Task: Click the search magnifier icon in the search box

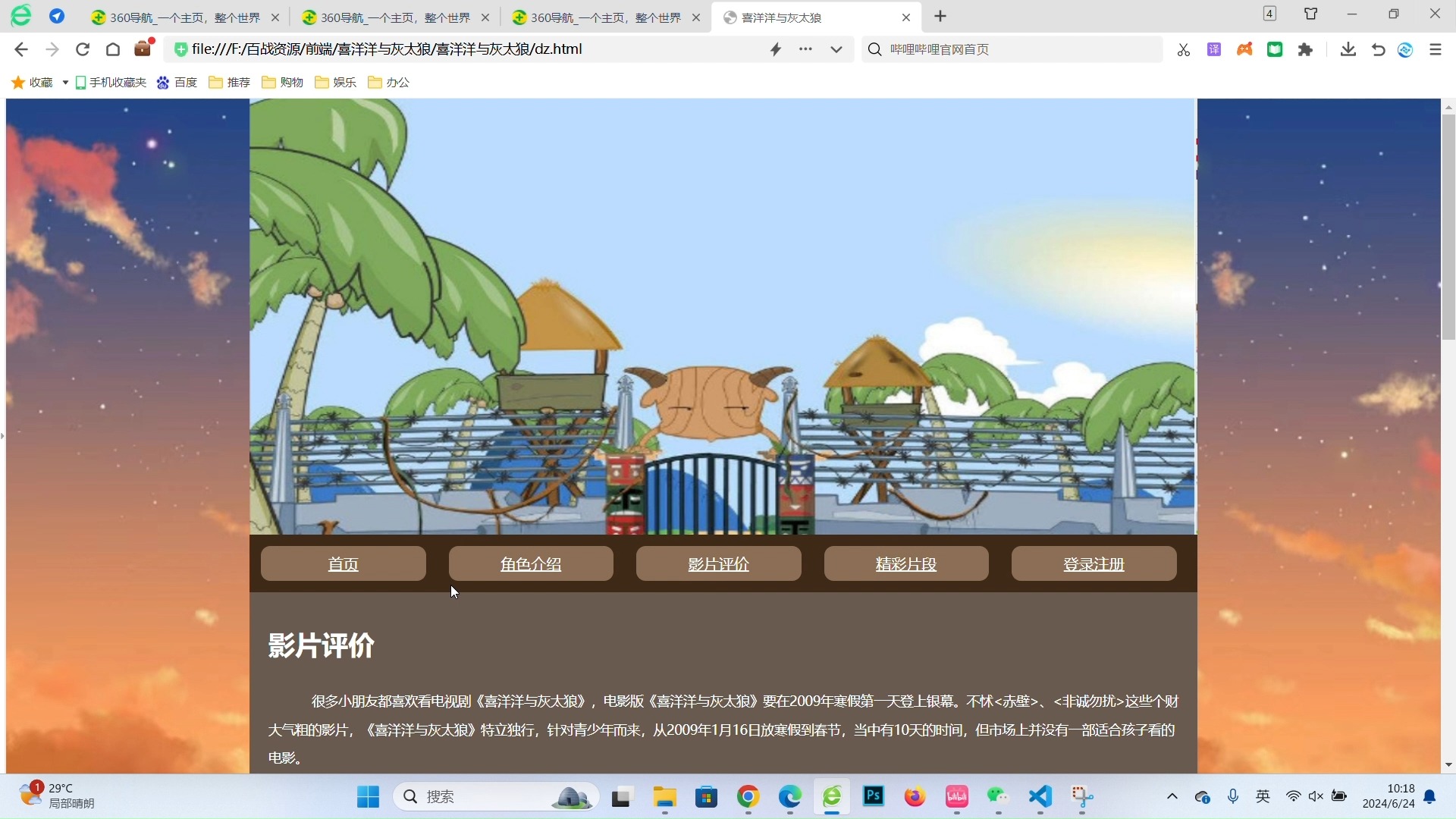Action: 874,49
